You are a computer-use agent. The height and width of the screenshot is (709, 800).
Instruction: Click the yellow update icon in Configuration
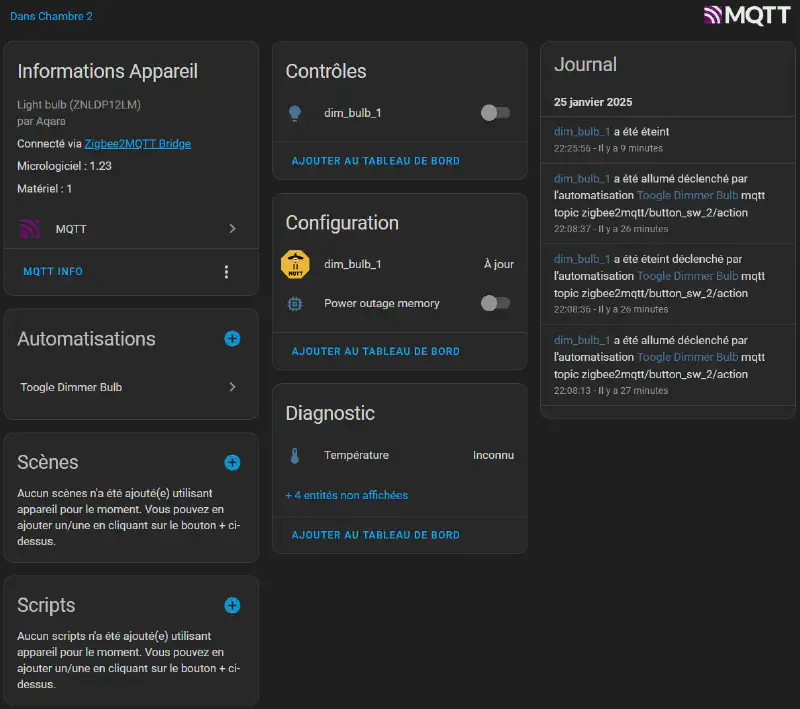pos(295,265)
